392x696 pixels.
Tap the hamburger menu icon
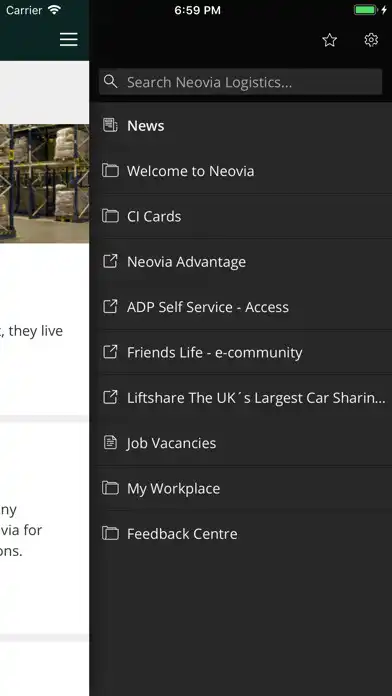[69, 40]
